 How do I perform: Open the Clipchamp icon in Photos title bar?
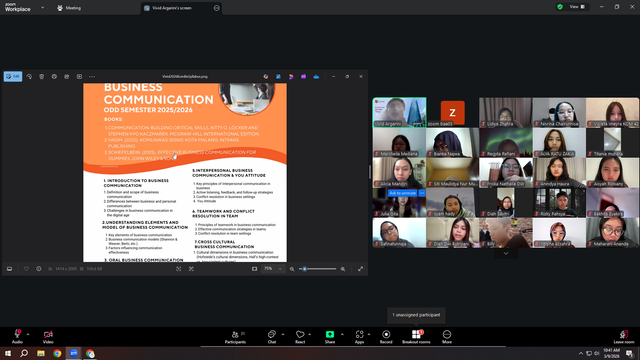pyautogui.click(x=303, y=76)
